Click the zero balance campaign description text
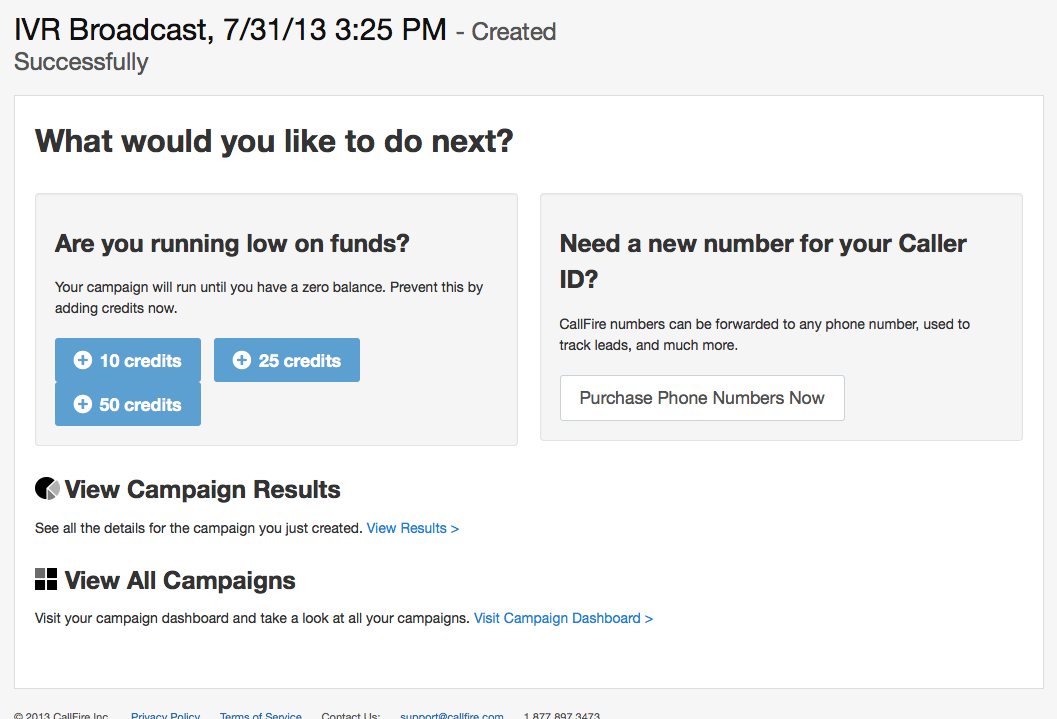Viewport: 1057px width, 719px height. [x=268, y=298]
